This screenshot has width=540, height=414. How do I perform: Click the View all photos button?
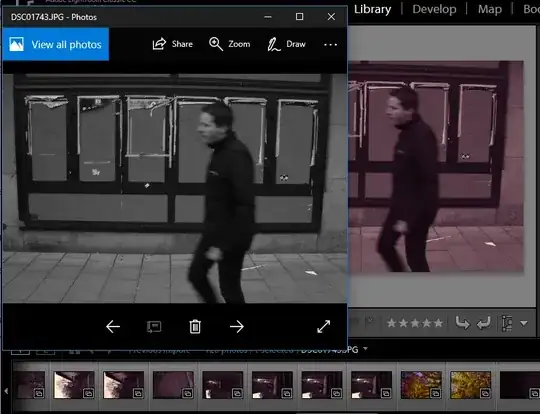coord(56,44)
